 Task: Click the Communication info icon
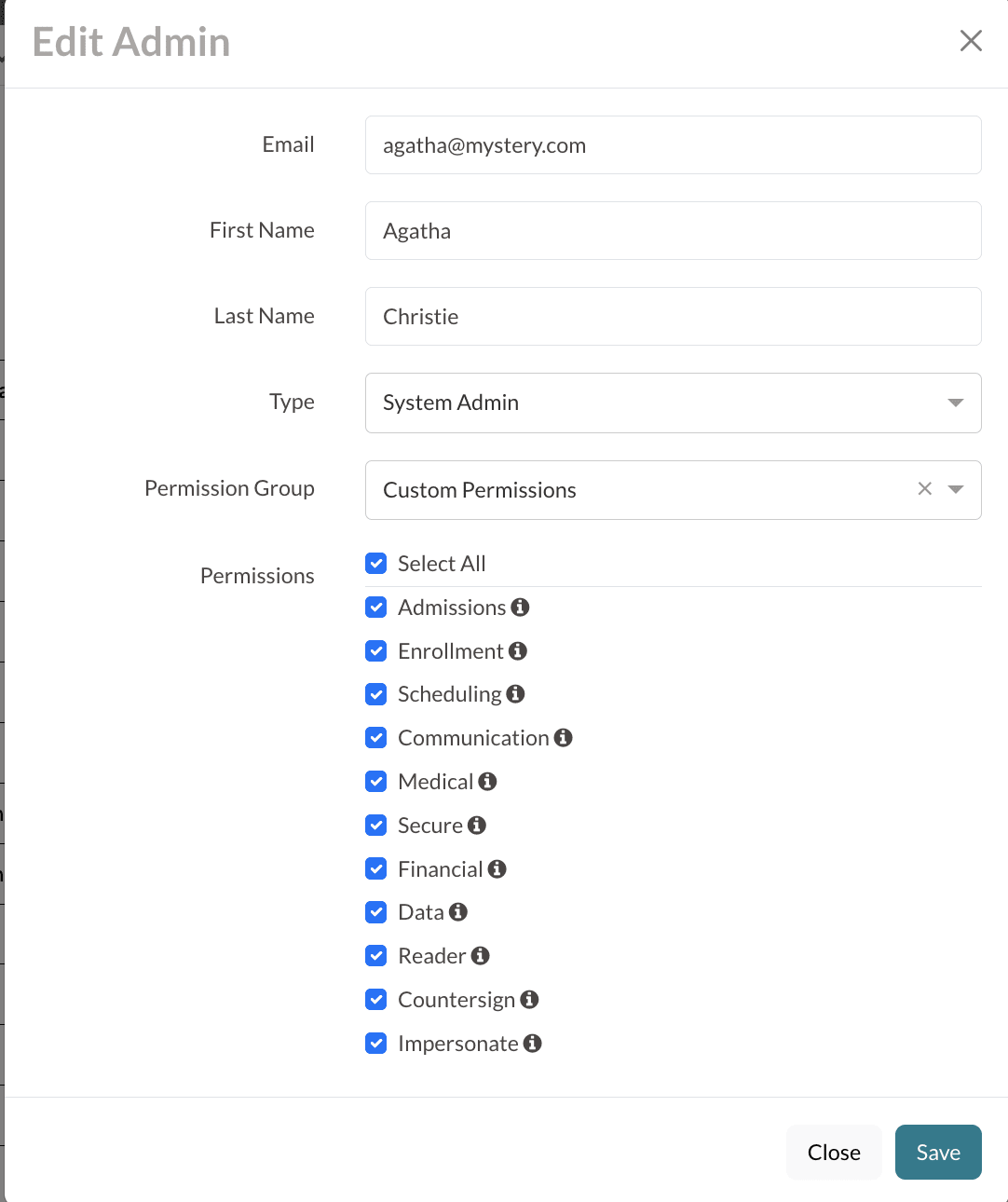tap(563, 738)
